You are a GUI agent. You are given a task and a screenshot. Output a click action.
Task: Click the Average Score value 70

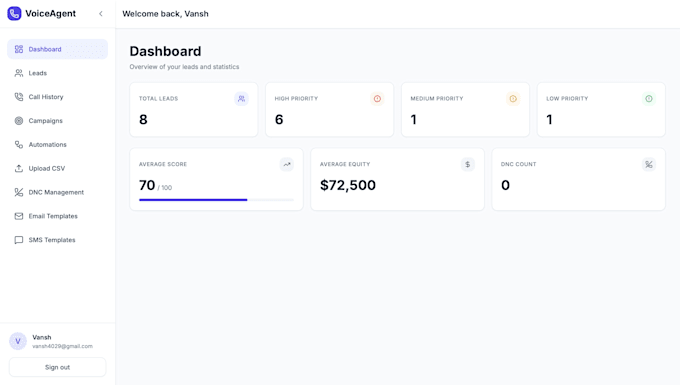[x=147, y=185]
